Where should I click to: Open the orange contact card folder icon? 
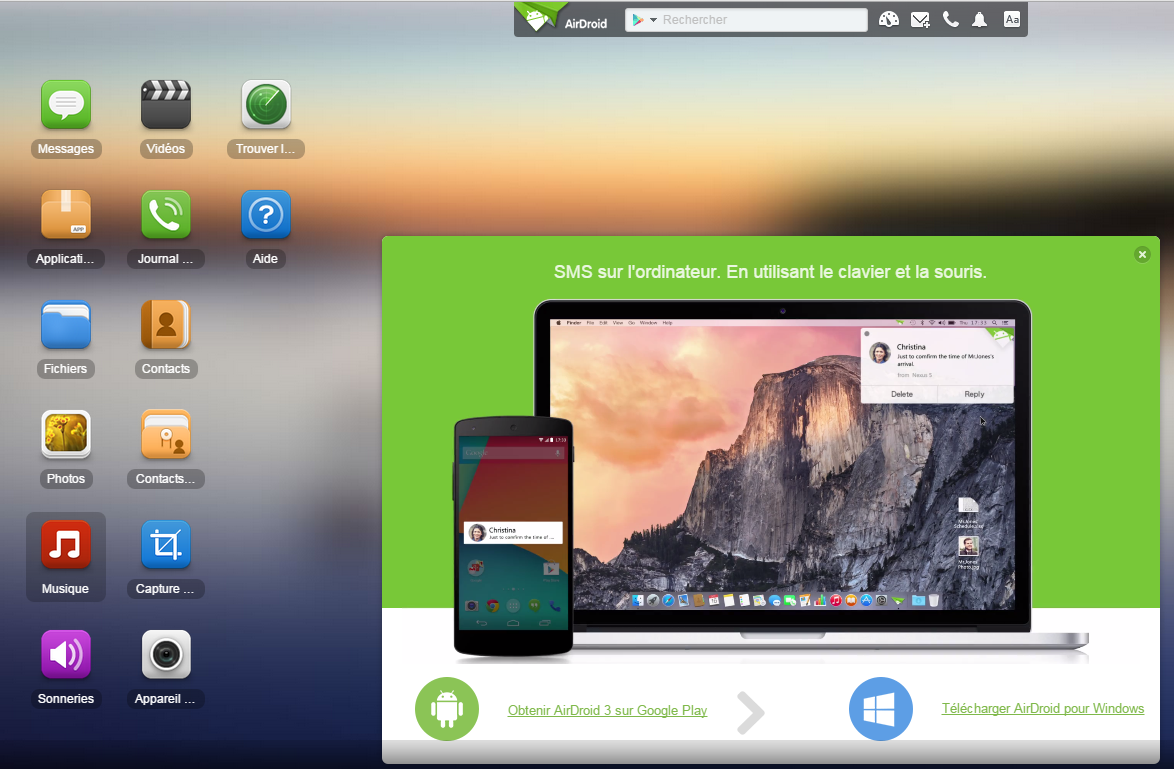coord(165,435)
